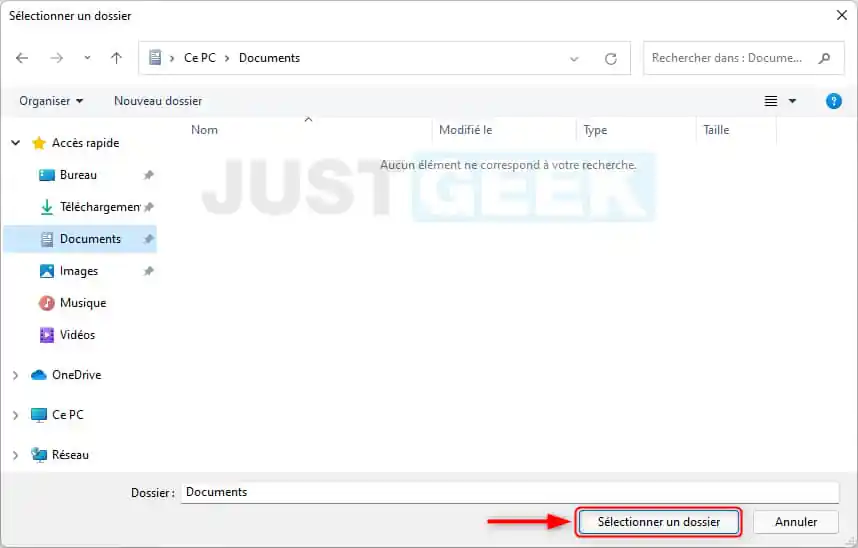Image resolution: width=858 pixels, height=548 pixels.
Task: Select Documents in the address path
Action: click(269, 57)
